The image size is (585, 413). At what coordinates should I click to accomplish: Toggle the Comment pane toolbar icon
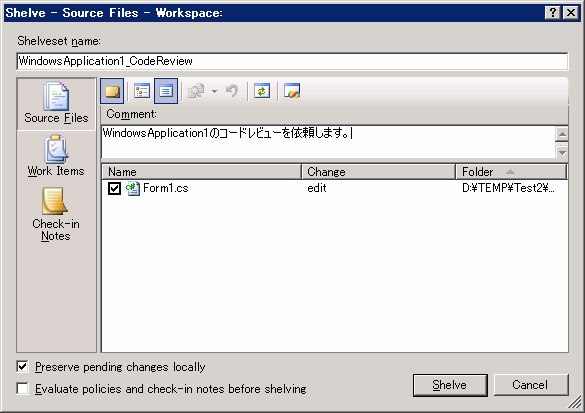(x=112, y=91)
